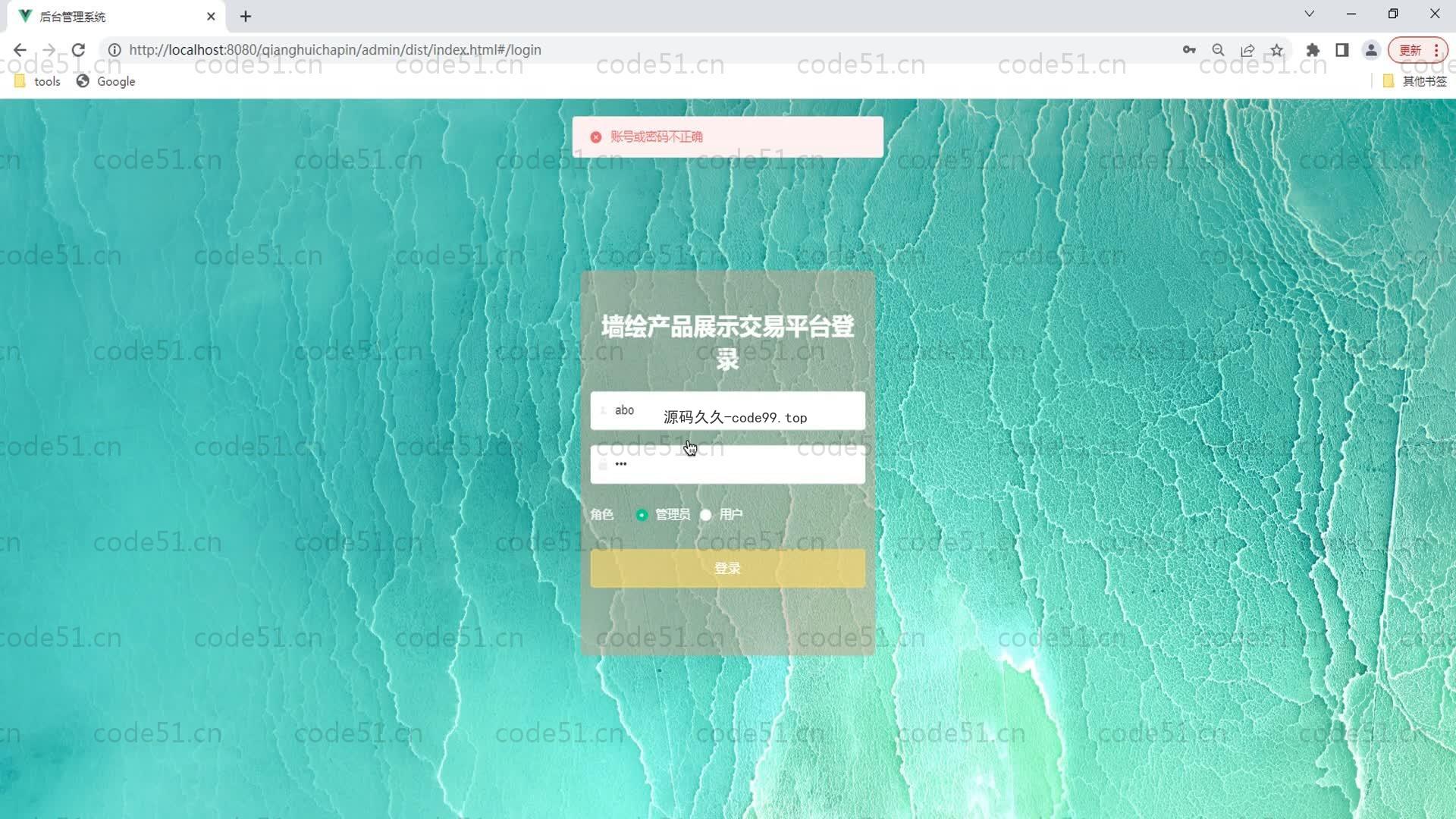Click the address bar URL
1456x819 pixels.
(x=334, y=50)
